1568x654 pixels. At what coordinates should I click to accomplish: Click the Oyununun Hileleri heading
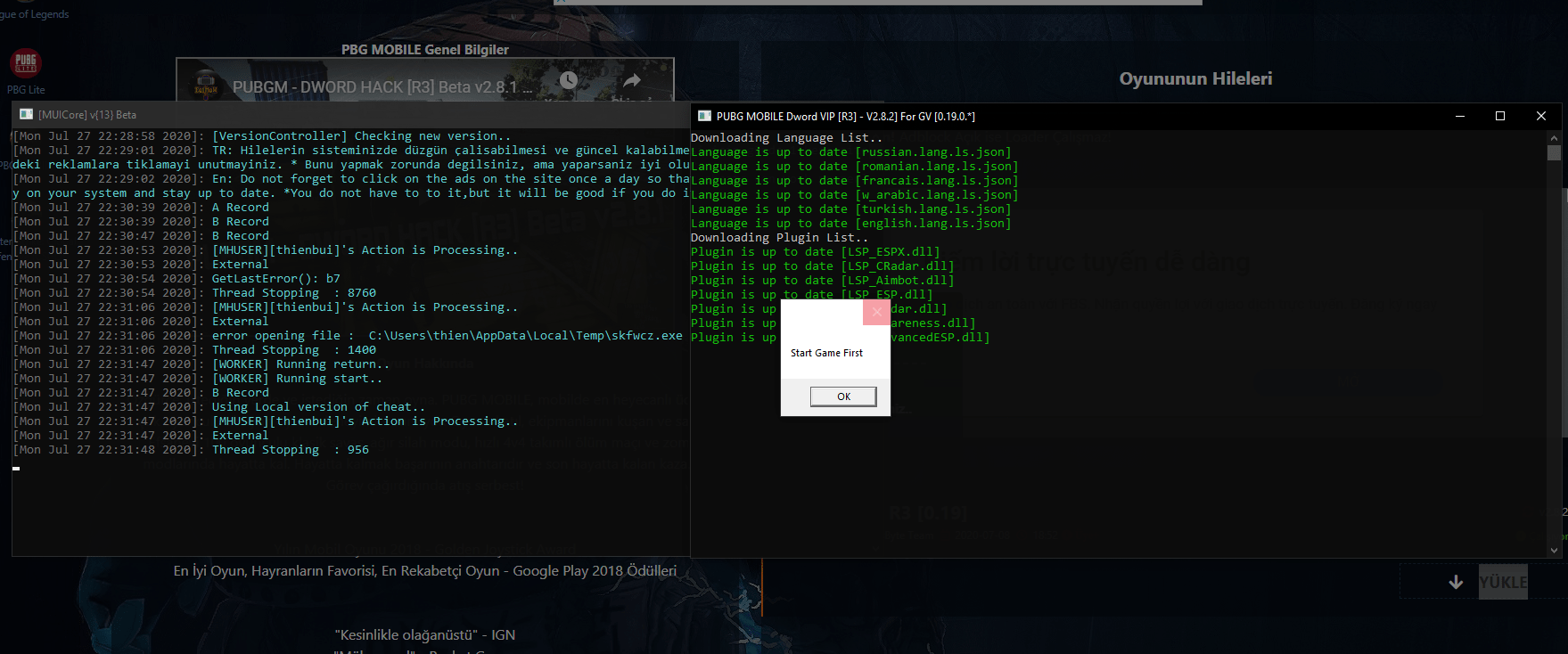[1195, 78]
